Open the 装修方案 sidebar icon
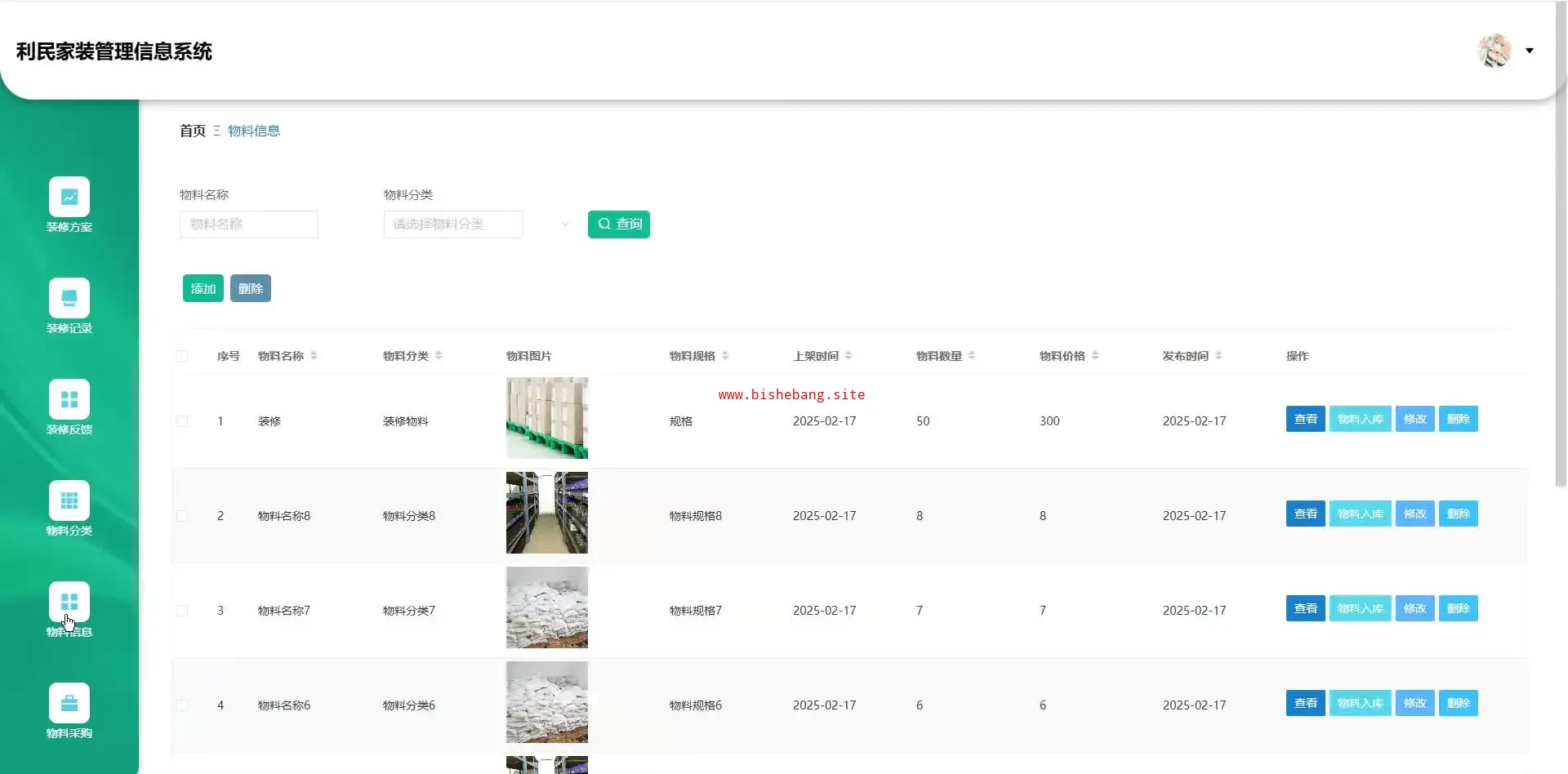The image size is (1568, 774). click(69, 197)
